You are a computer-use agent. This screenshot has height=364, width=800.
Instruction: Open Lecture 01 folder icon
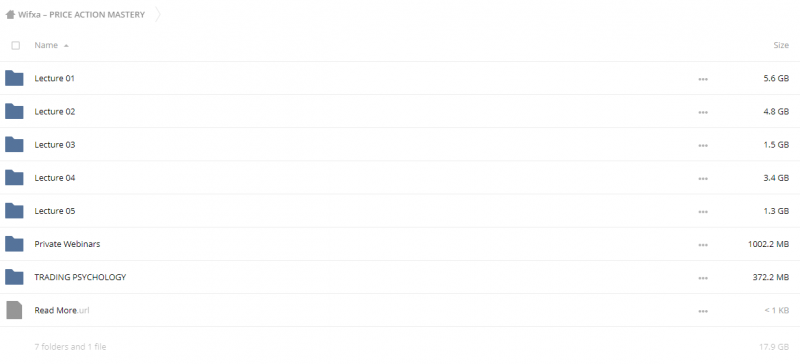(14, 78)
